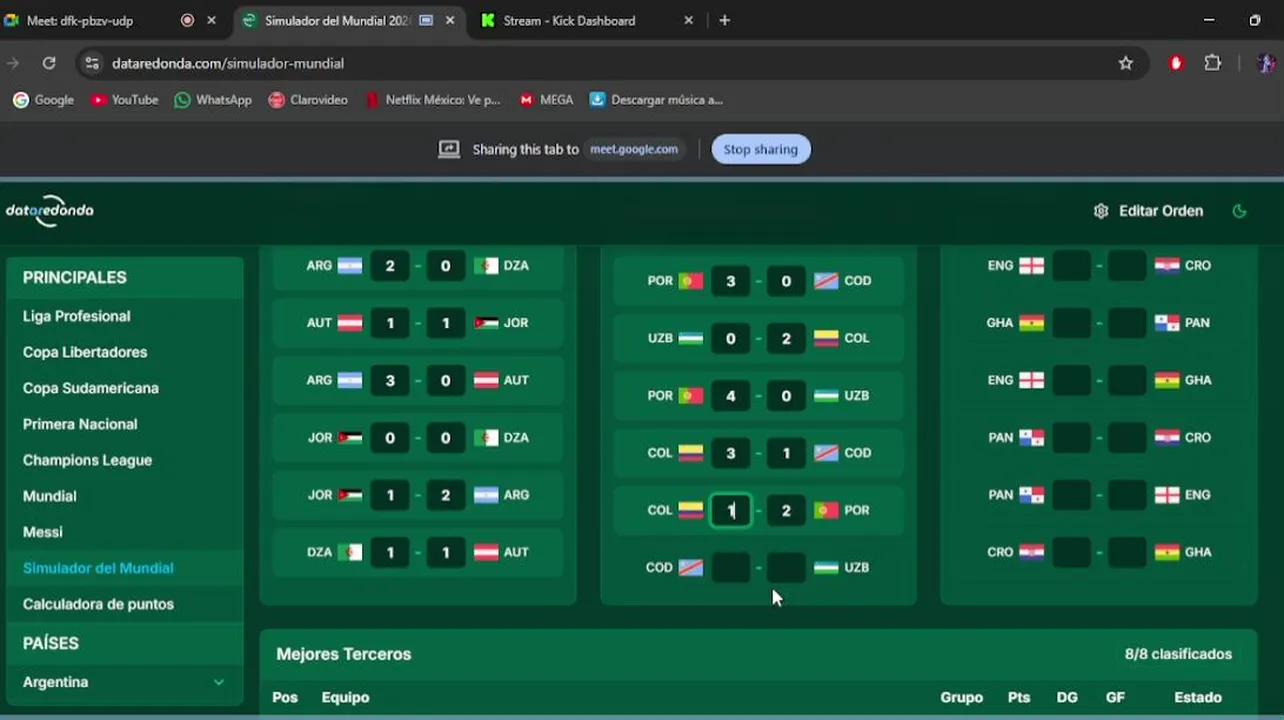The image size is (1284, 720).
Task: Click AUT score in AUT-JOR match
Action: pos(390,322)
